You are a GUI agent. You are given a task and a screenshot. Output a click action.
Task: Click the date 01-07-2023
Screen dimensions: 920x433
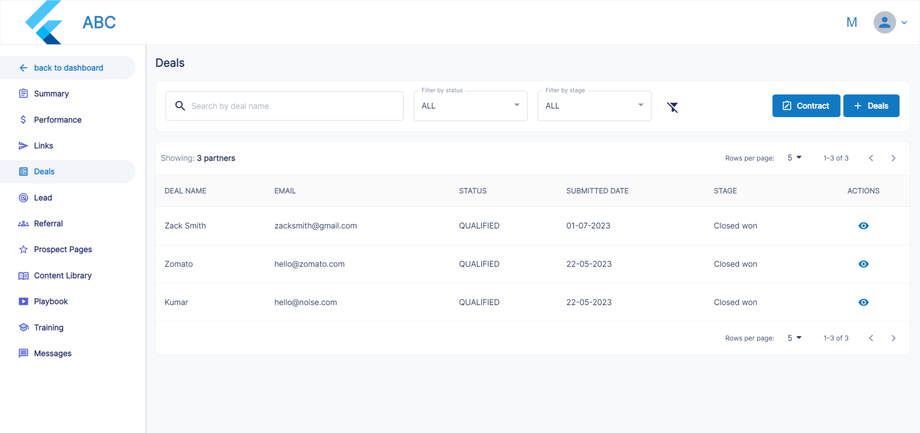[588, 226]
